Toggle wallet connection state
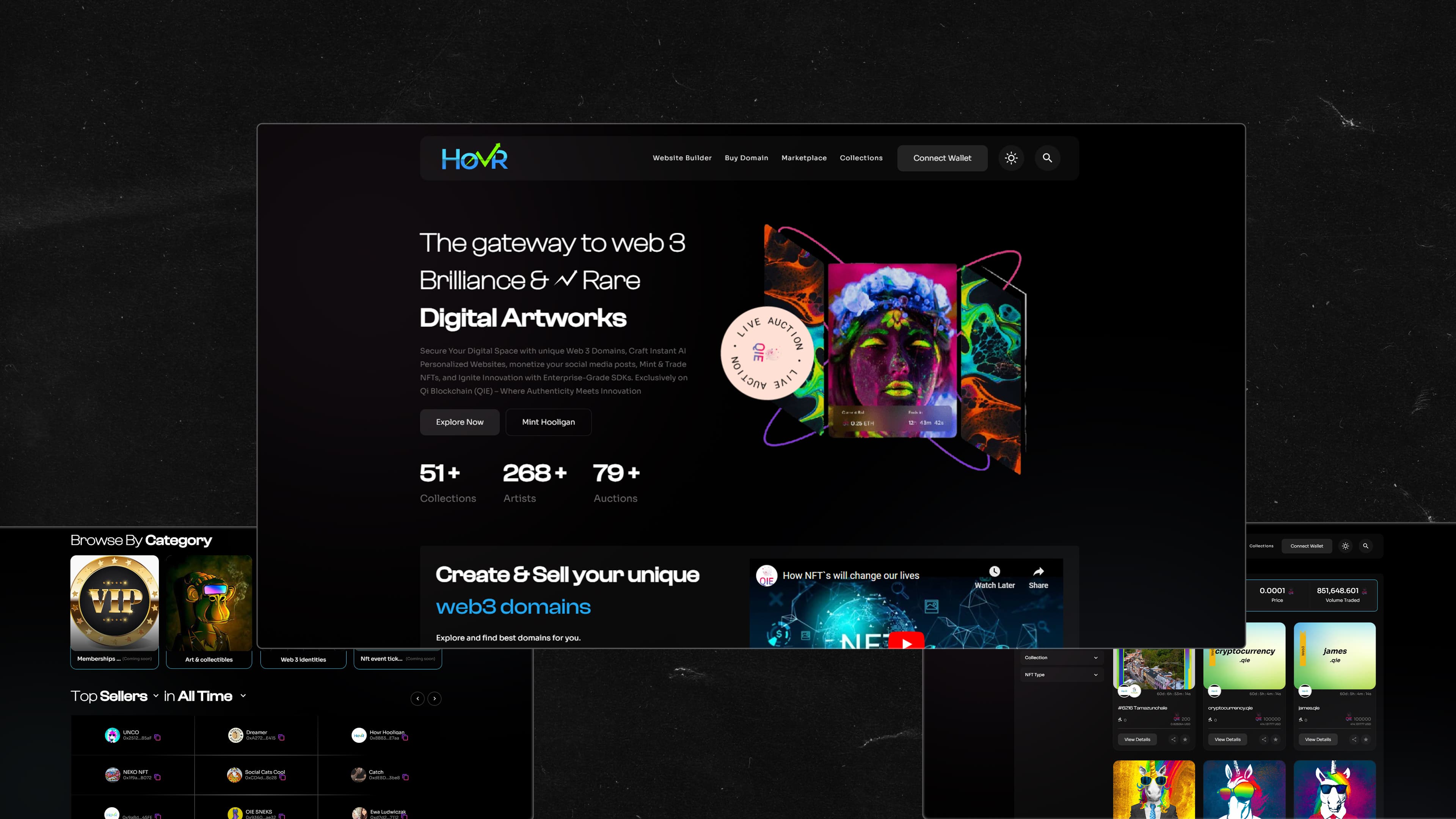Viewport: 1456px width, 819px height. coord(942,157)
